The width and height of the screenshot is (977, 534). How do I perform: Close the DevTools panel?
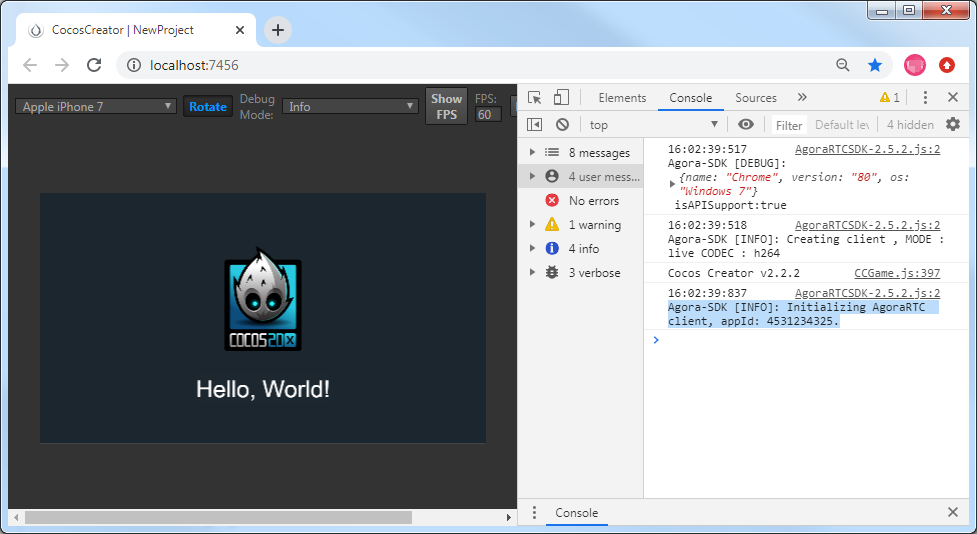(953, 97)
